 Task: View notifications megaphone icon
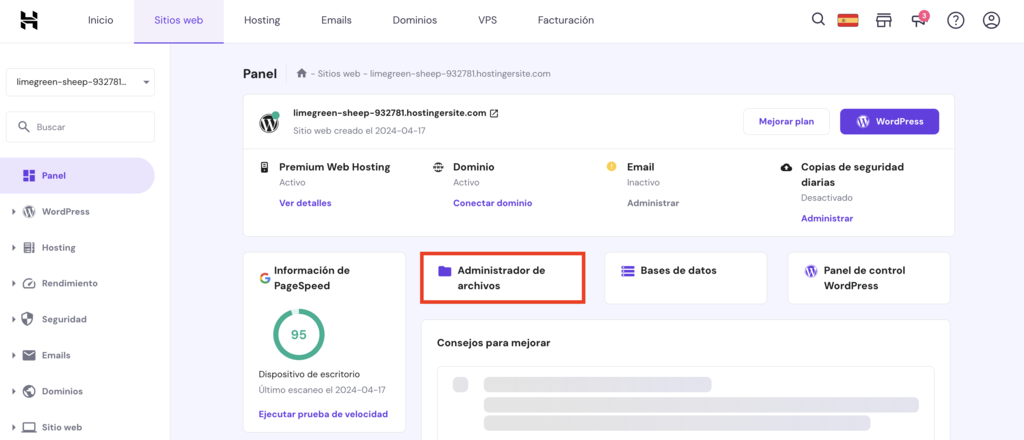[919, 20]
